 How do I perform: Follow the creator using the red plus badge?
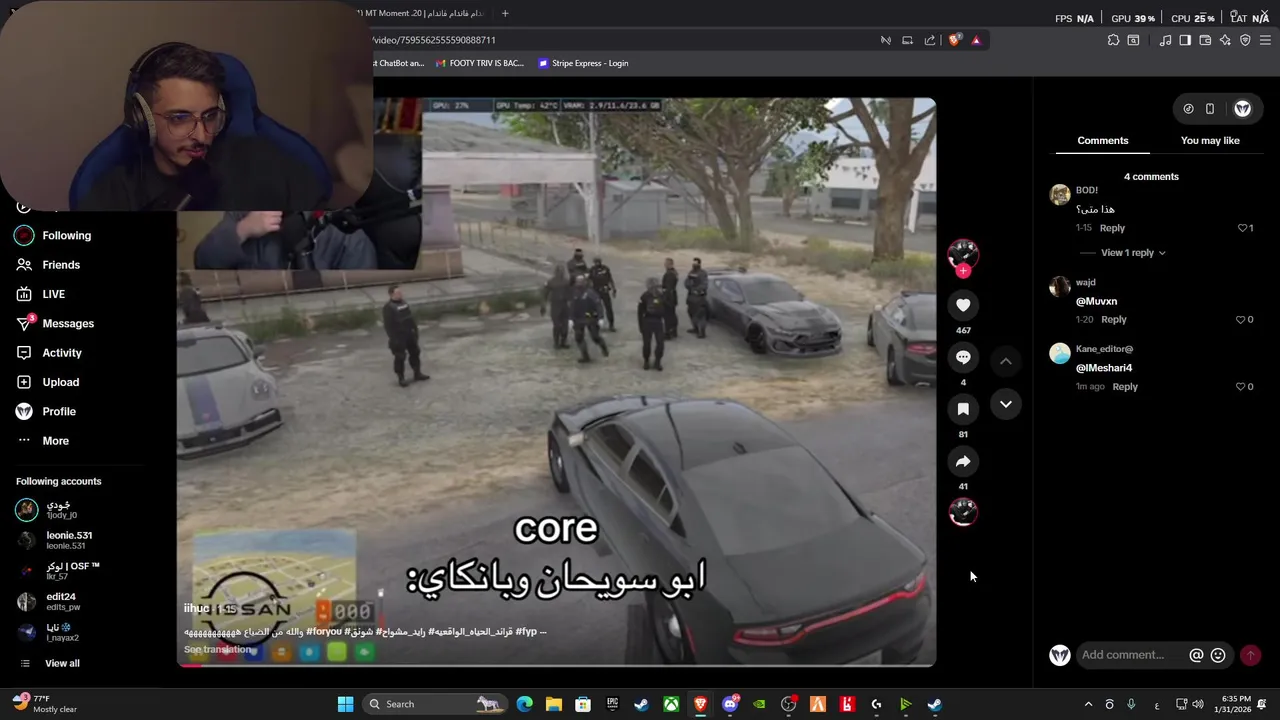coord(963,271)
